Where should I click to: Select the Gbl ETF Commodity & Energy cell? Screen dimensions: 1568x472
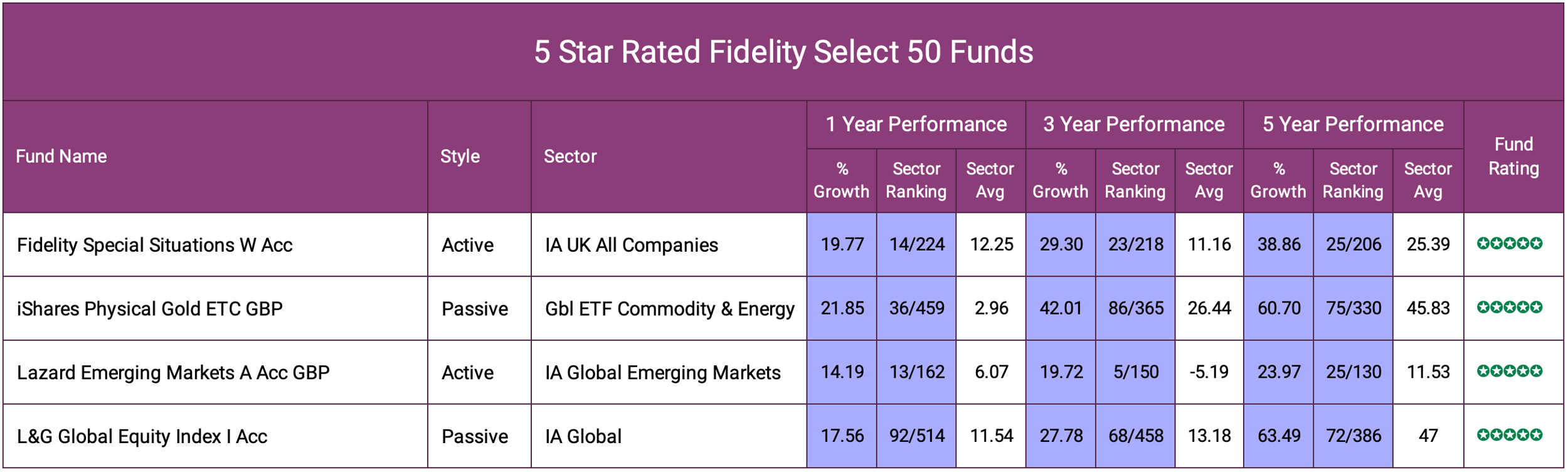pyautogui.click(x=669, y=309)
